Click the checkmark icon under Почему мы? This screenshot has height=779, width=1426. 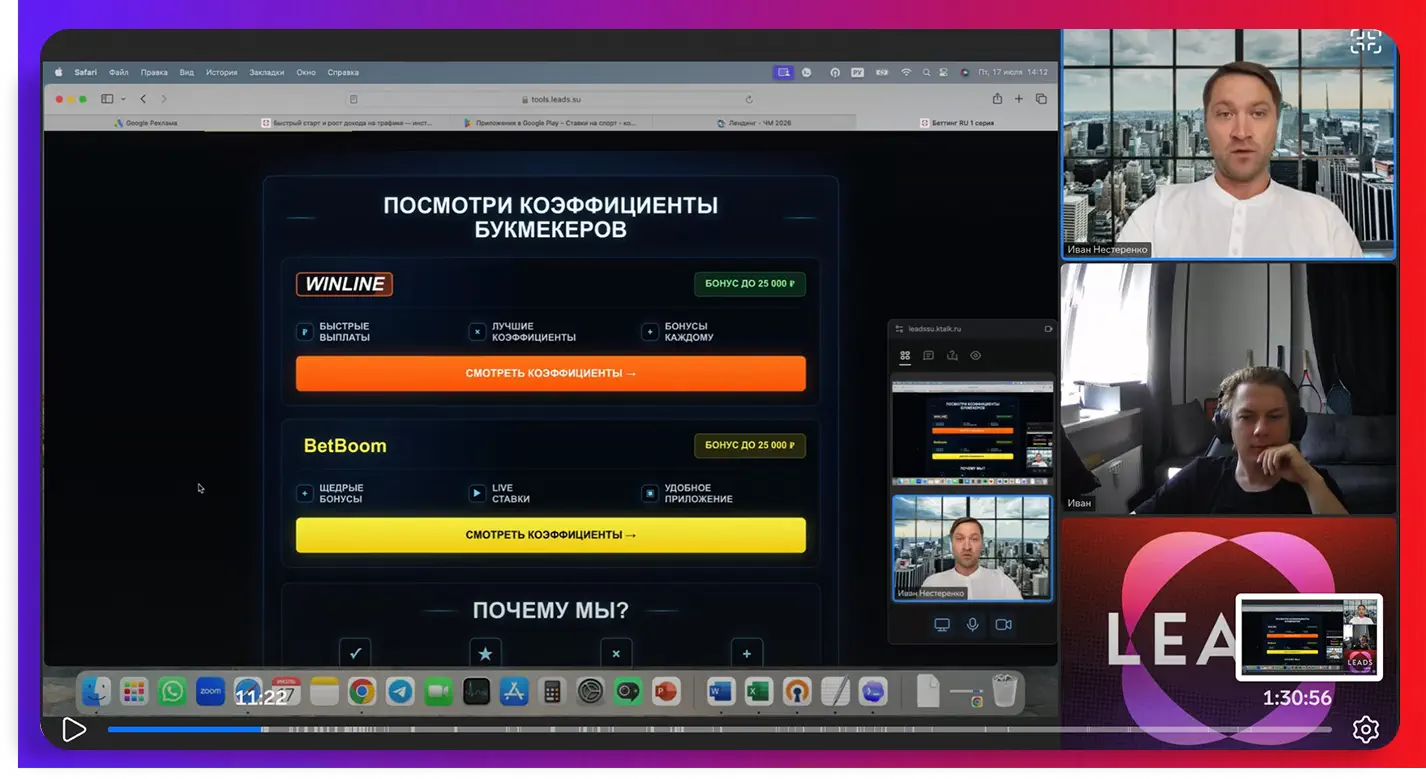(x=355, y=653)
